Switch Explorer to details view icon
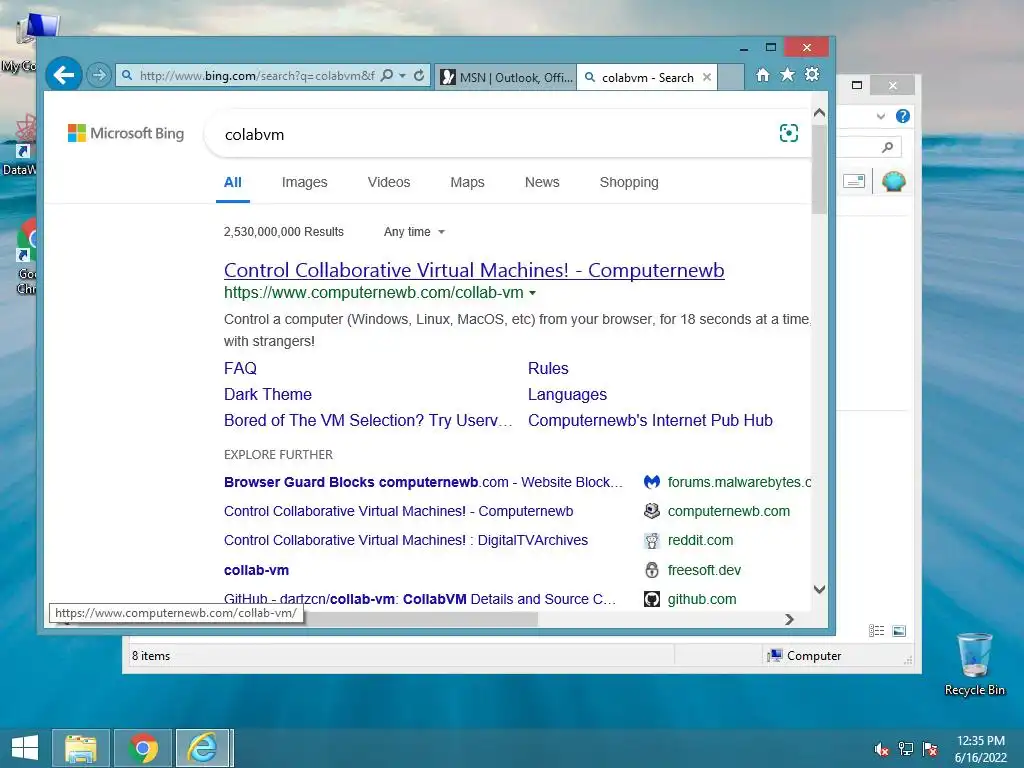 pyautogui.click(x=876, y=630)
